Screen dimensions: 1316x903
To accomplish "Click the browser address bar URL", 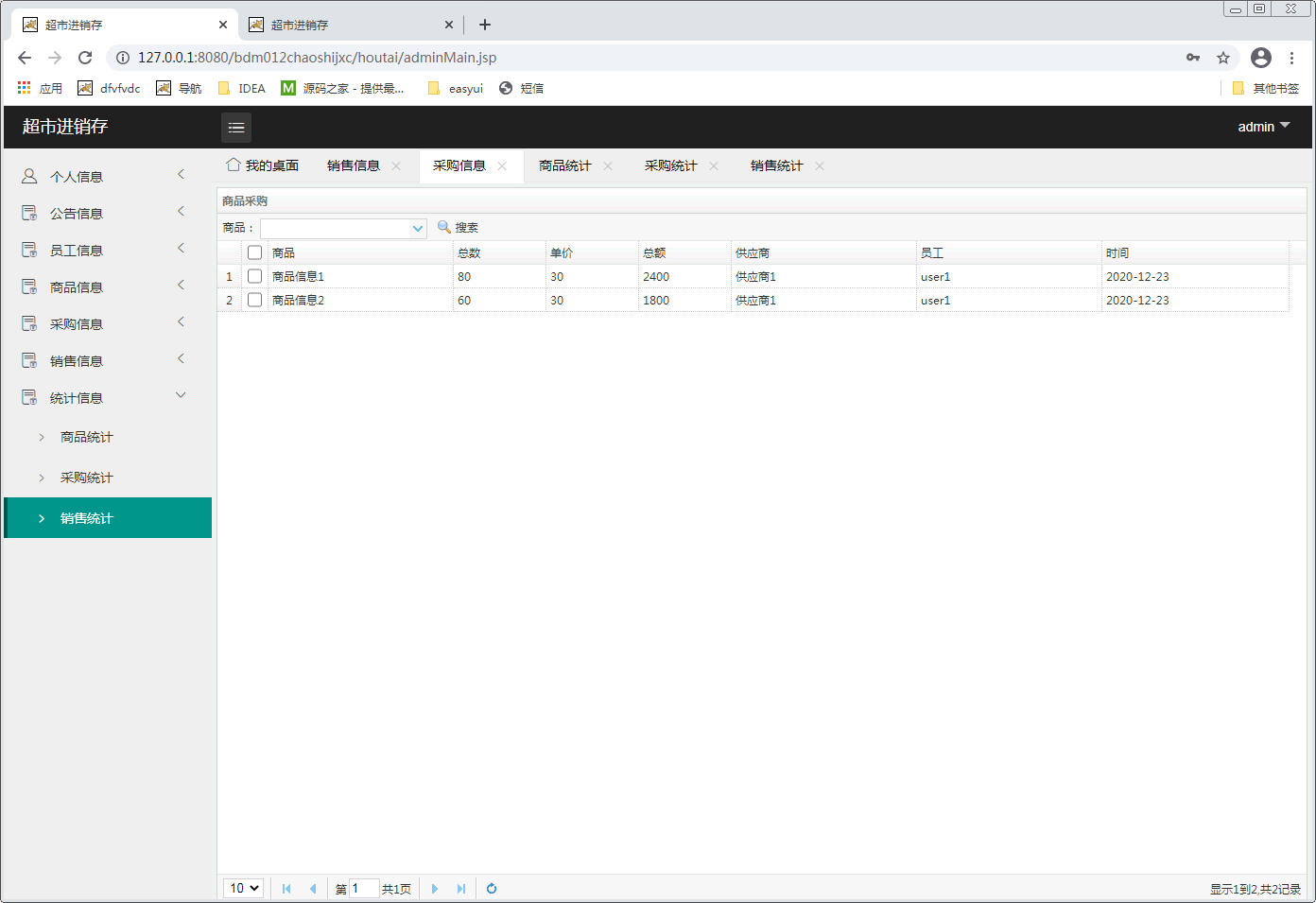I will click(x=317, y=58).
